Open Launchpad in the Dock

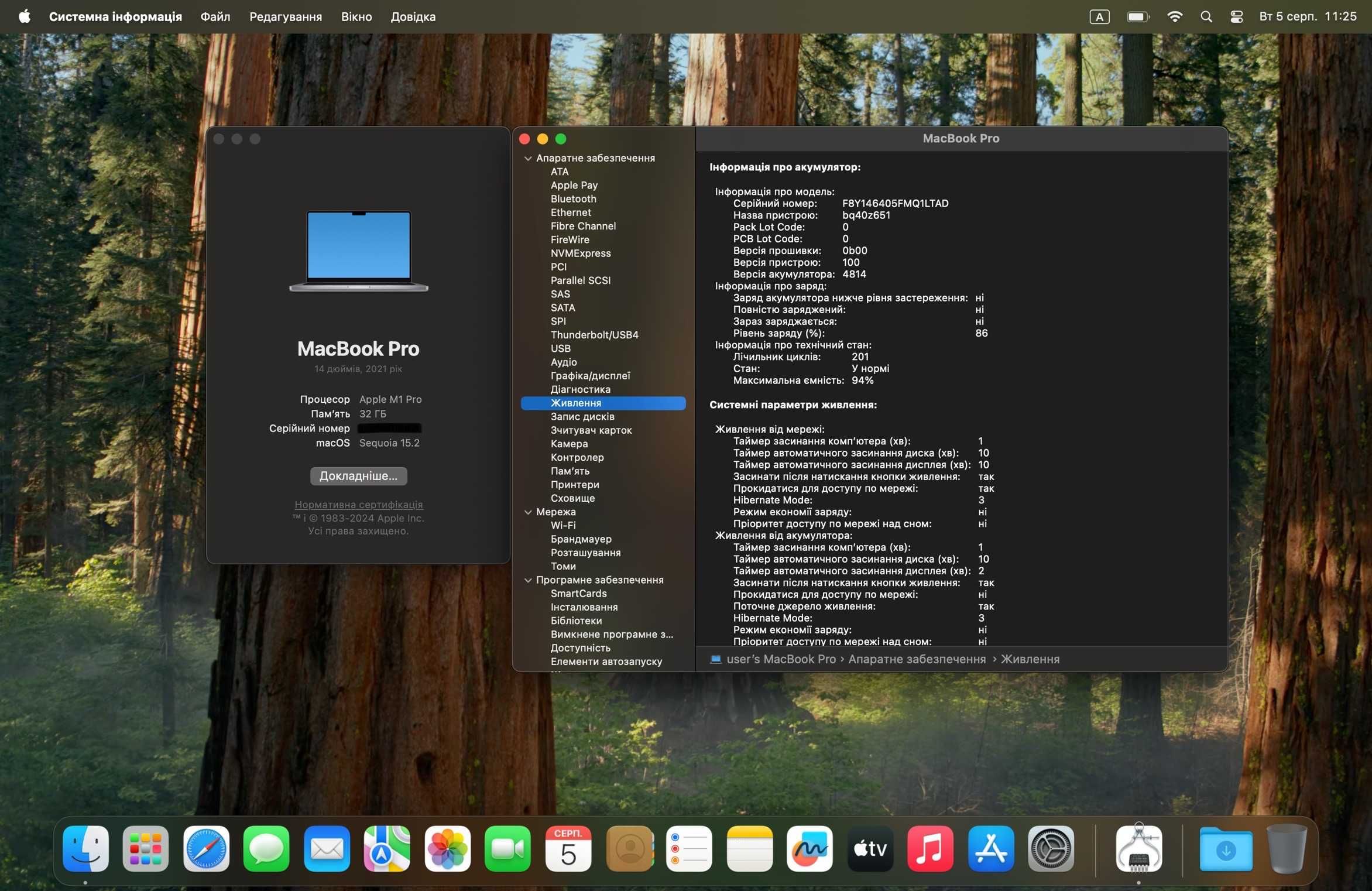146,848
